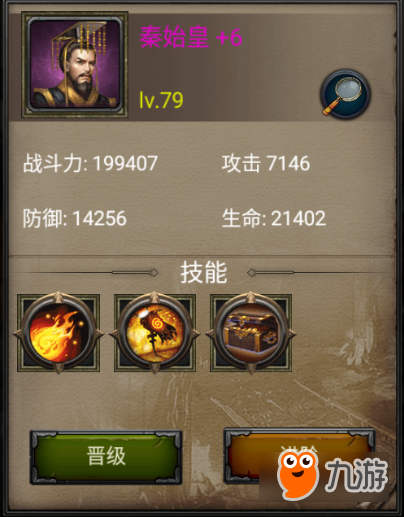Select the treasure chest skill icon
404x517 pixels.
[251, 333]
